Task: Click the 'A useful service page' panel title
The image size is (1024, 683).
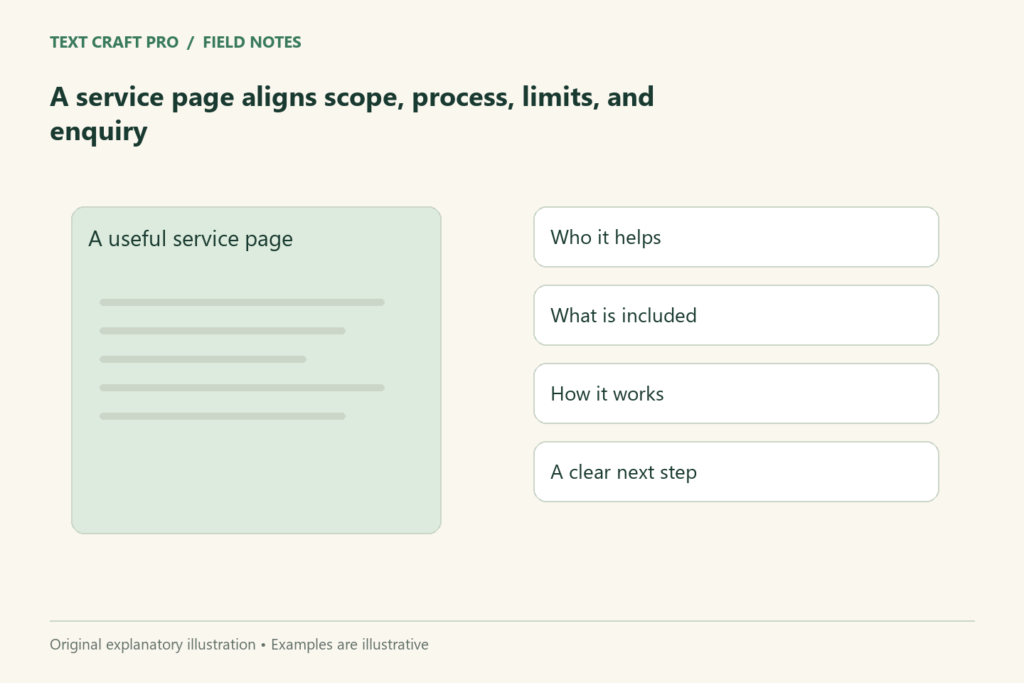Action: [190, 239]
